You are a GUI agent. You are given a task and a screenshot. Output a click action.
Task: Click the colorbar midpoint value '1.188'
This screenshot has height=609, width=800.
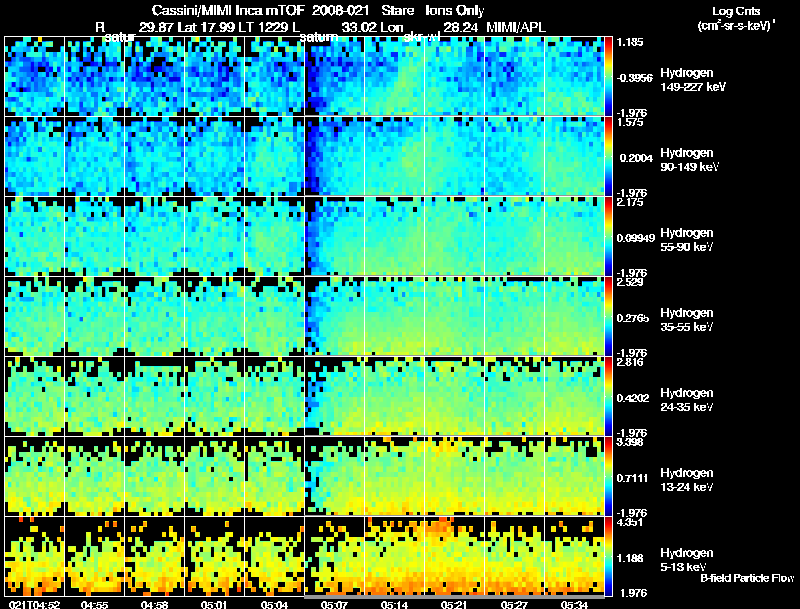pos(630,559)
